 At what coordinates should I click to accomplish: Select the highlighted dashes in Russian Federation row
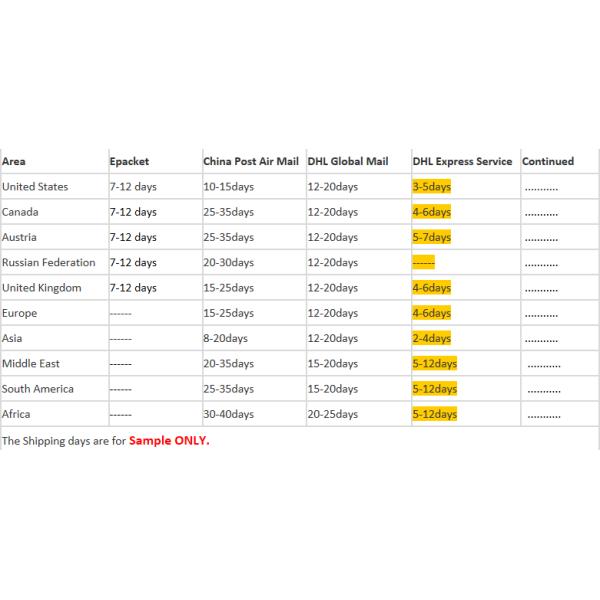tap(423, 262)
